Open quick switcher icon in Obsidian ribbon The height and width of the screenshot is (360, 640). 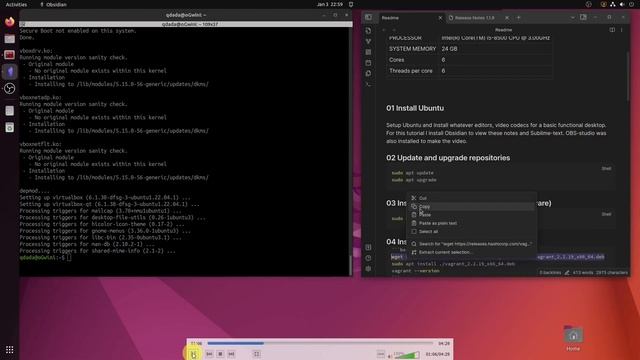point(368,31)
